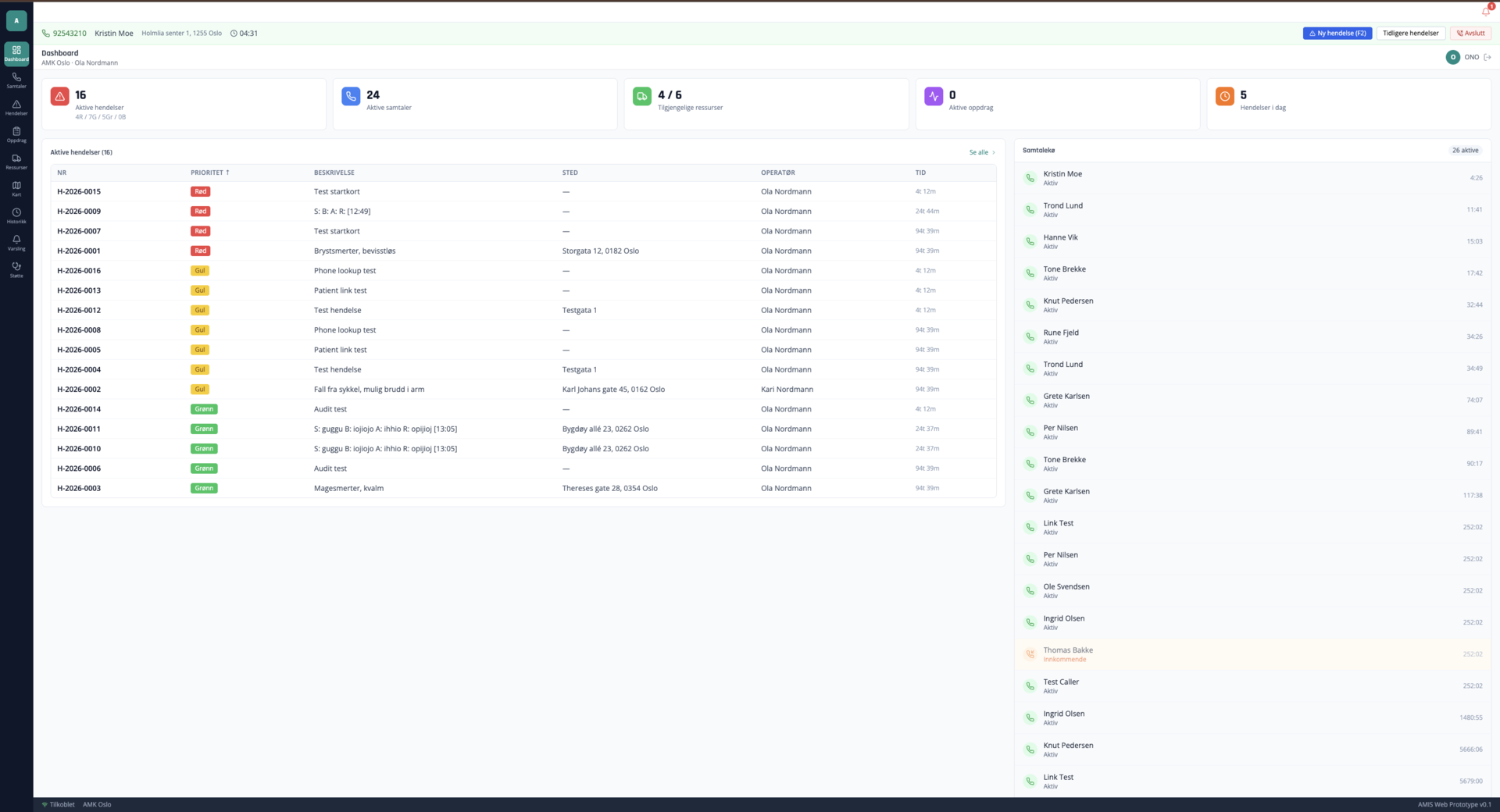Screen dimensions: 1500x812
Task: Click the Ny hendelse (F2) button
Action: [1337, 33]
